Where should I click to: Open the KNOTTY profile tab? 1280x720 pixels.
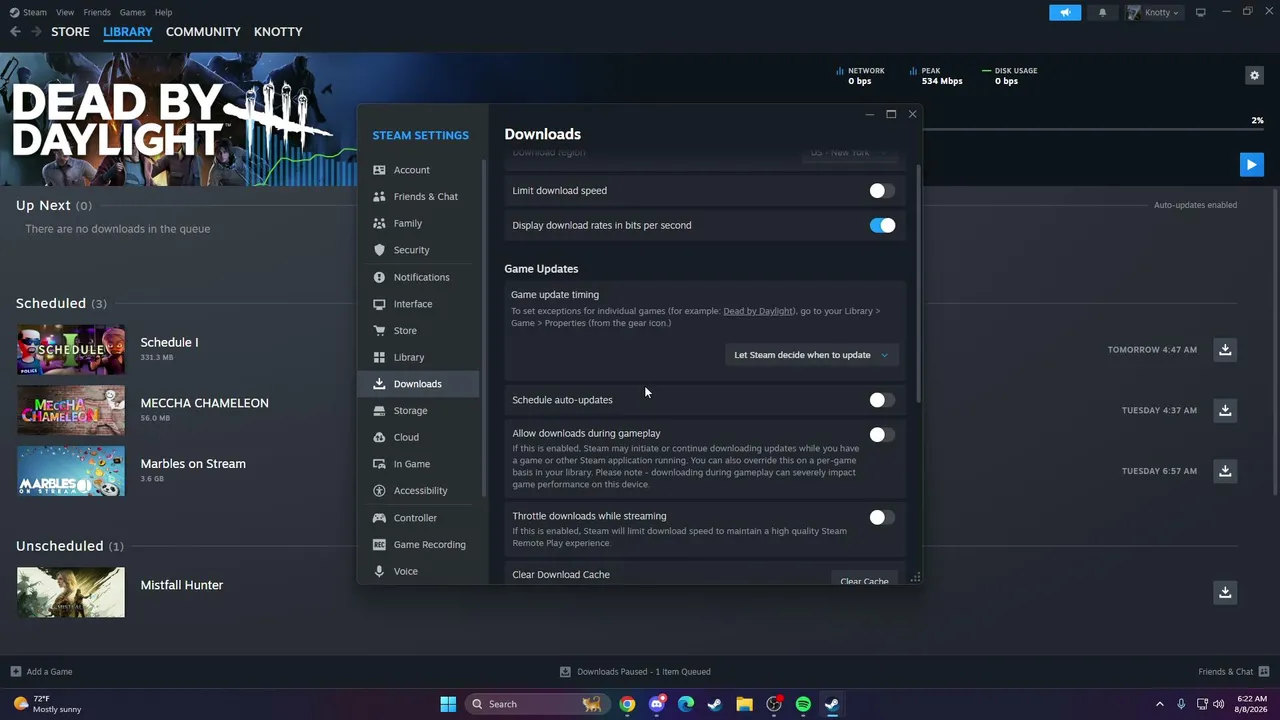[x=278, y=32]
